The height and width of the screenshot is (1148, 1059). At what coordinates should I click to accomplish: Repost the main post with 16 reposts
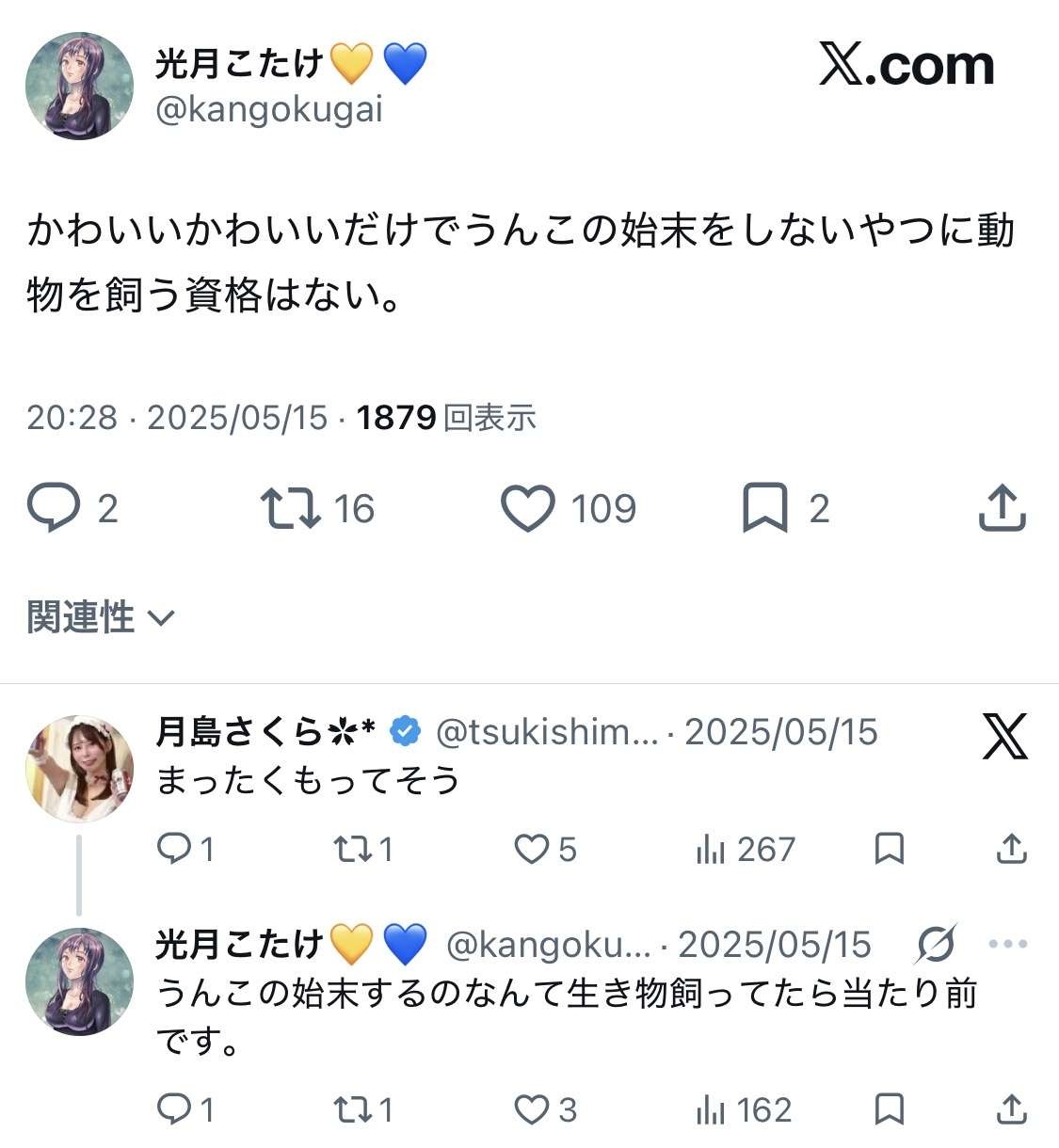[x=291, y=508]
